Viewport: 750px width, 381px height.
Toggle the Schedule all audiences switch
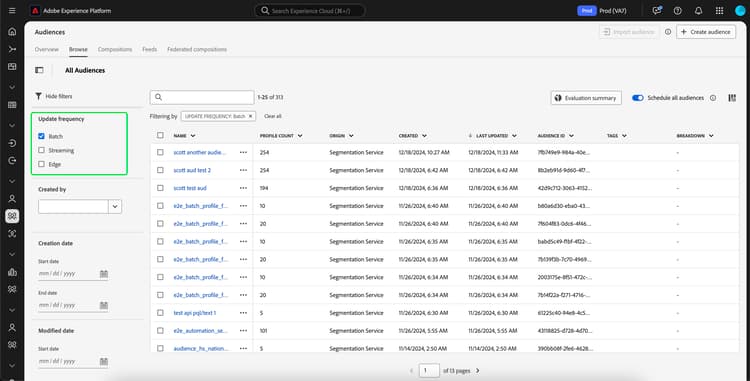point(638,98)
